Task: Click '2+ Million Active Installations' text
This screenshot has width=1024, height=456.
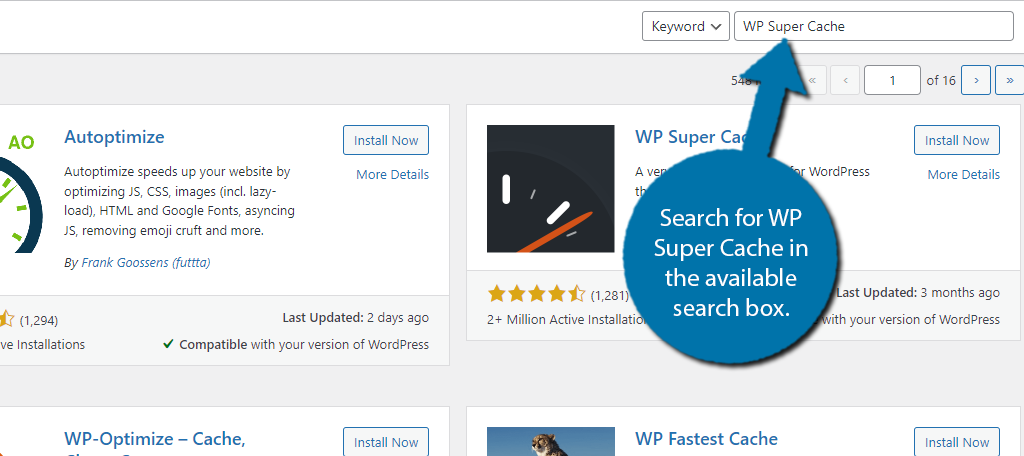Action: point(567,319)
